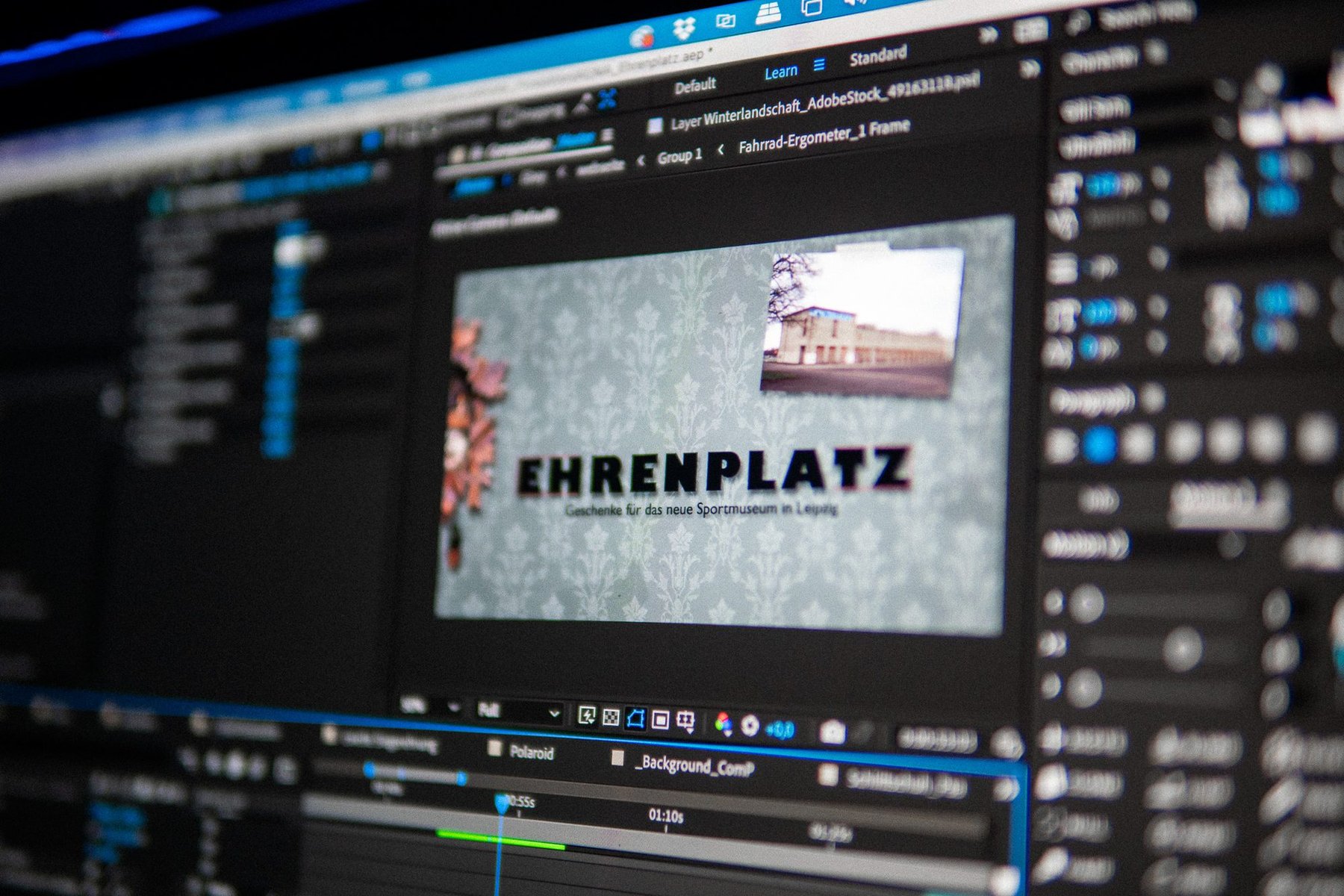Click the Reset Exposure icon

pyautogui.click(x=750, y=725)
